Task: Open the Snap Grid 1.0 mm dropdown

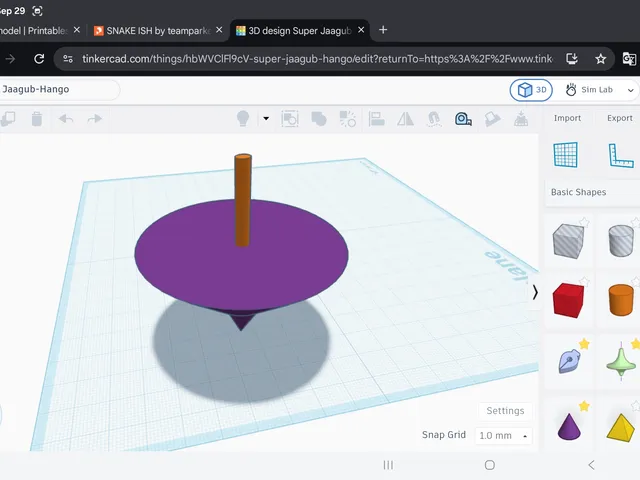Action: click(504, 436)
